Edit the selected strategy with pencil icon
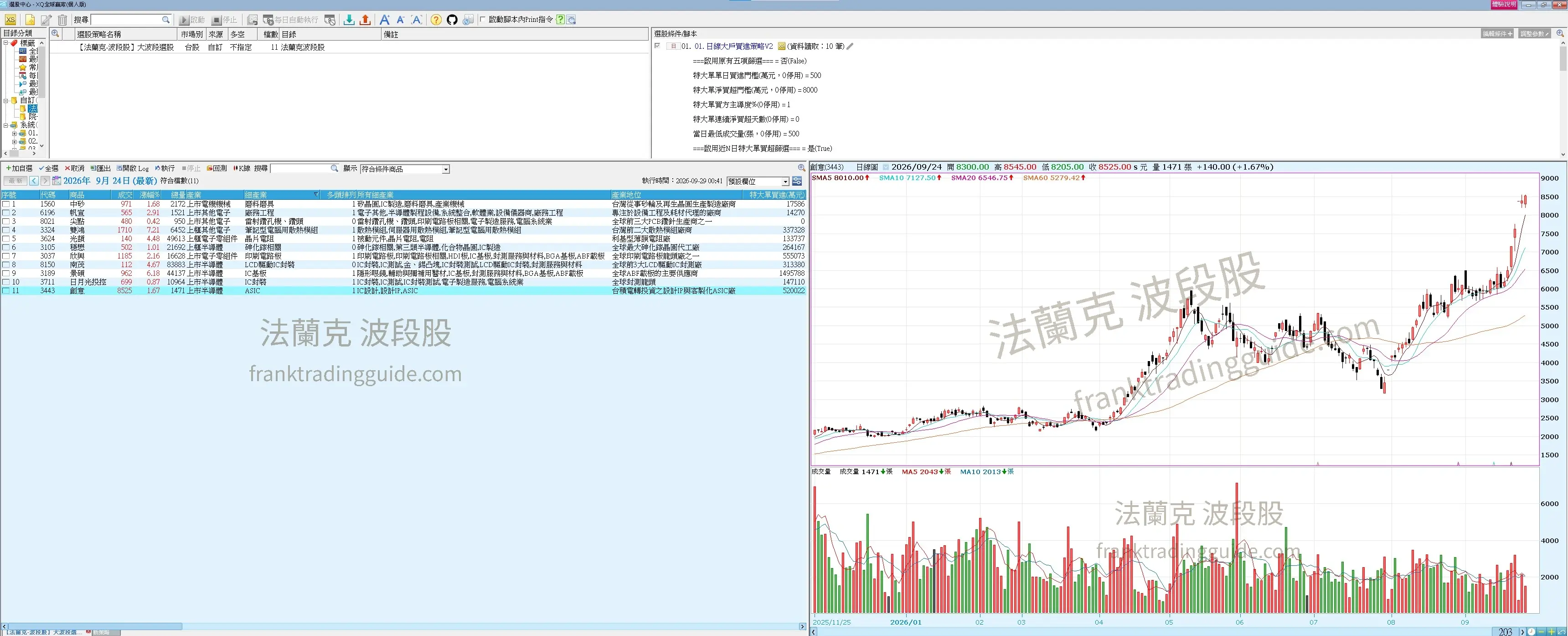The image size is (1568, 636). pos(46,20)
